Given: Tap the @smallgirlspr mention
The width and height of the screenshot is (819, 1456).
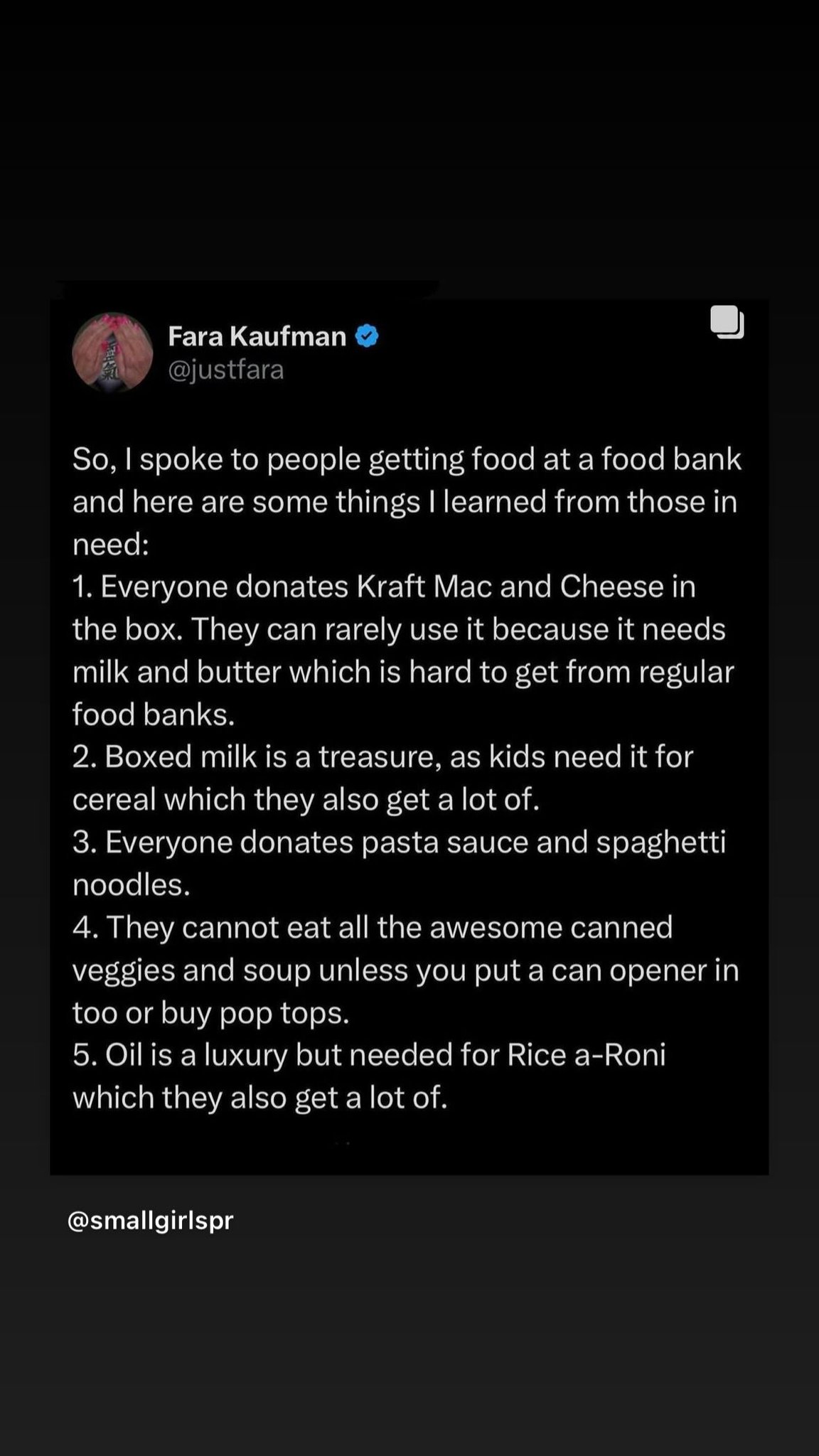Looking at the screenshot, I should click(151, 1221).
